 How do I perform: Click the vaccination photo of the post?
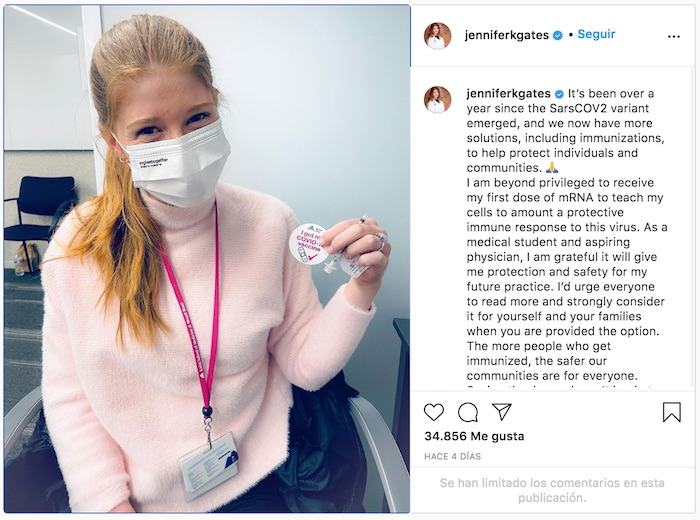pos(207,259)
